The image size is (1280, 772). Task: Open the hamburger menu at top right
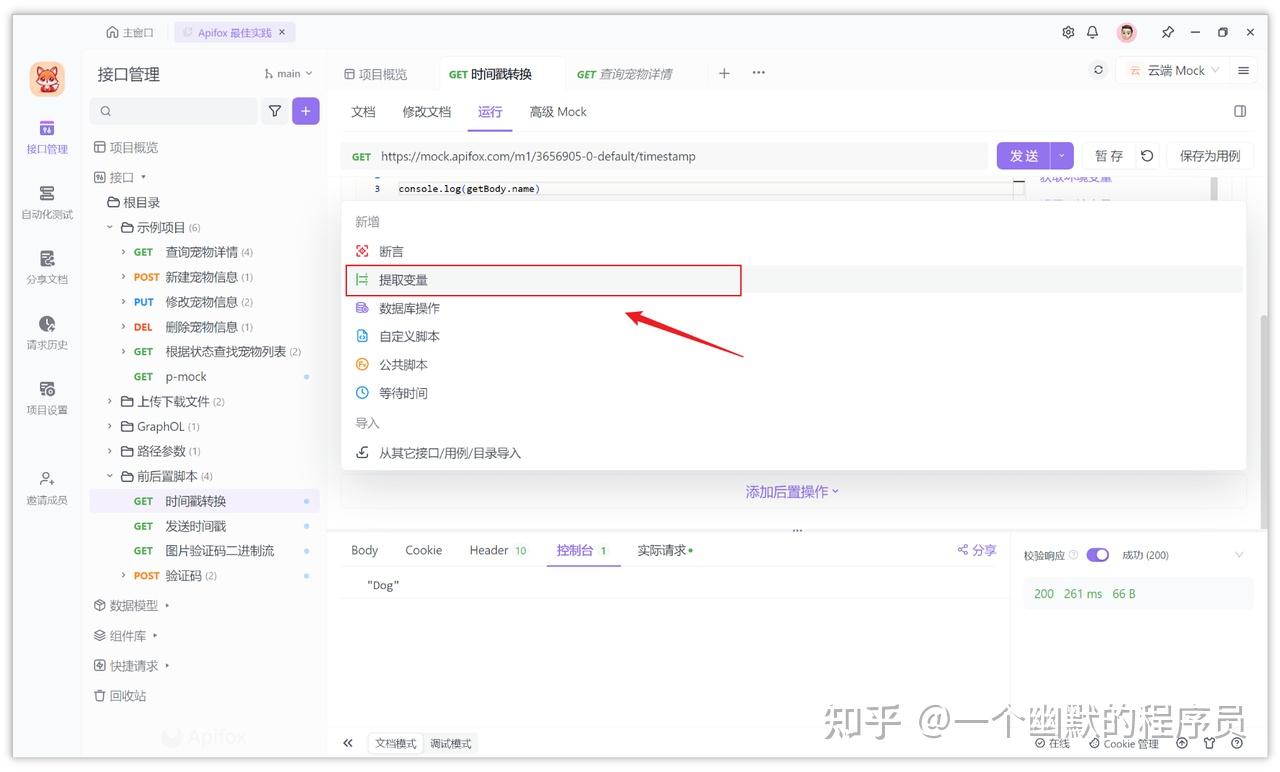[1244, 71]
